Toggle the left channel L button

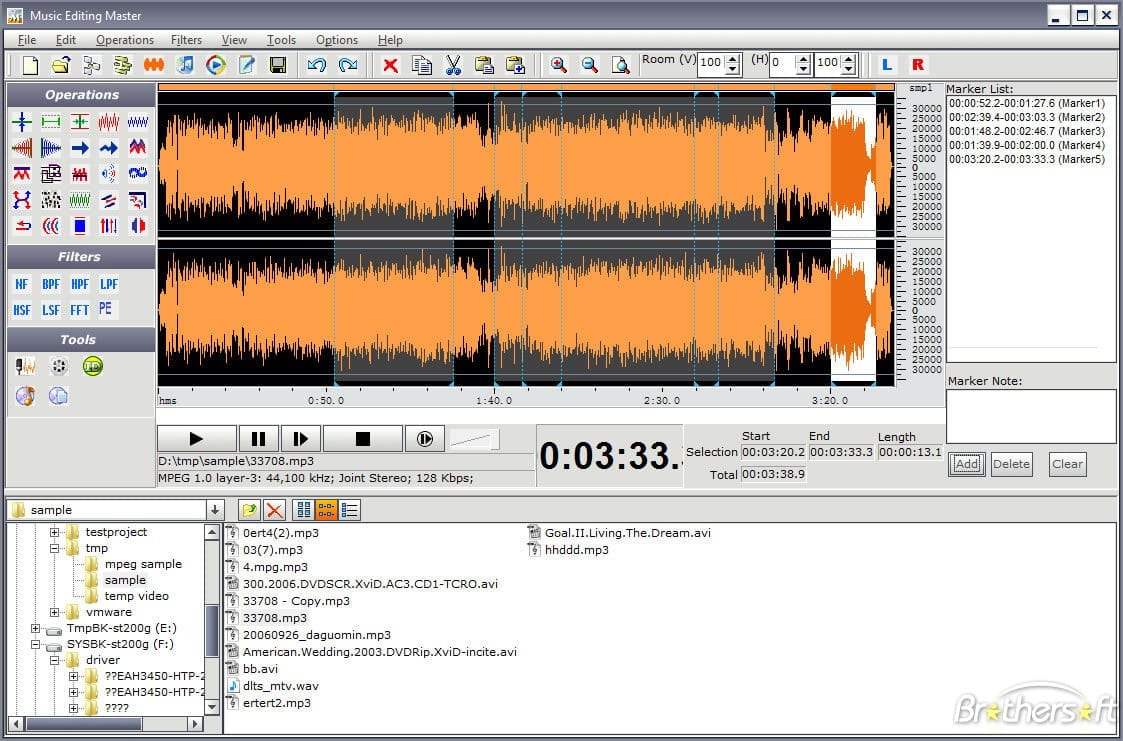[x=886, y=65]
